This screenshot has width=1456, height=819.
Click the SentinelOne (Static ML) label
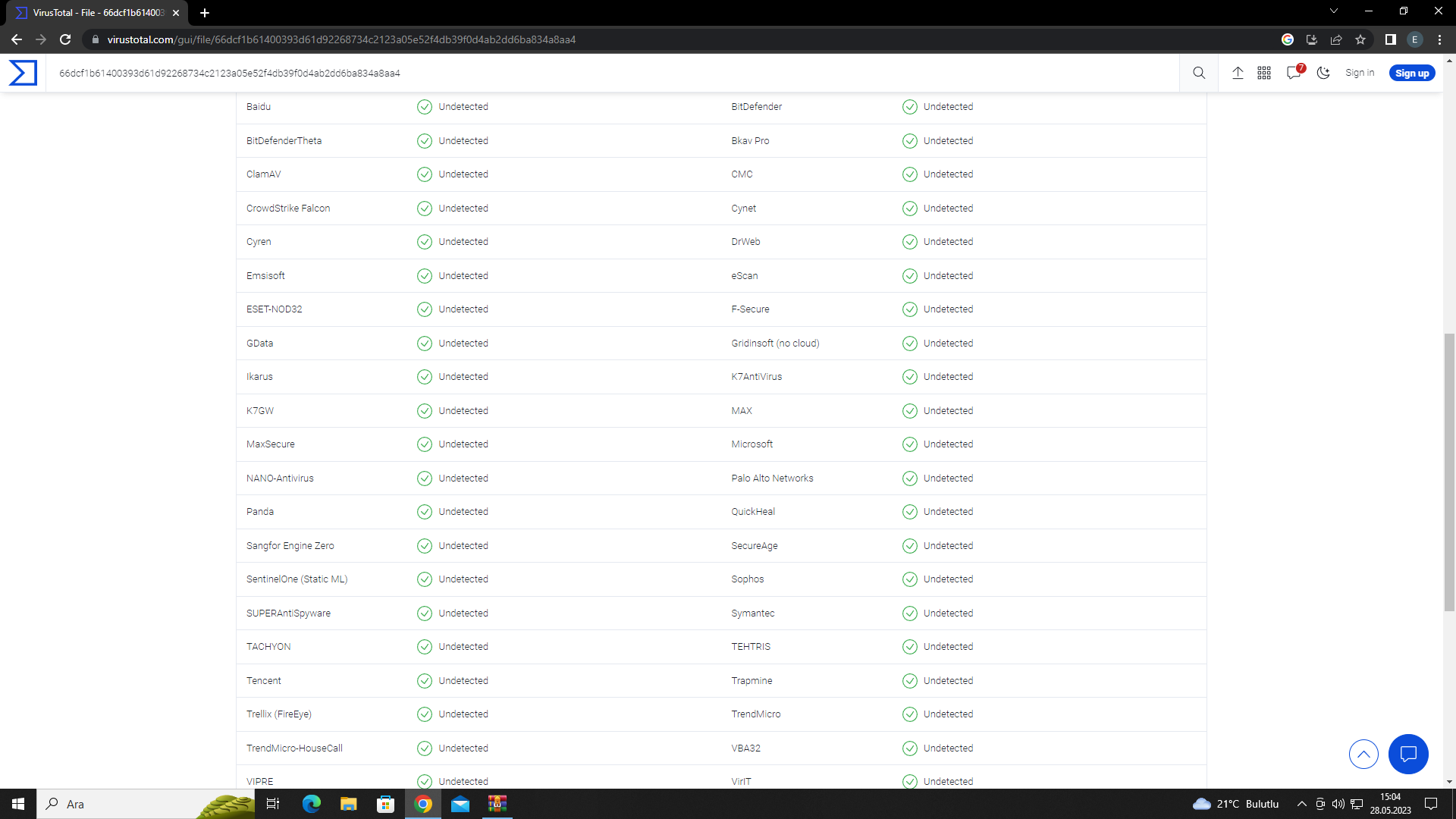tap(297, 579)
